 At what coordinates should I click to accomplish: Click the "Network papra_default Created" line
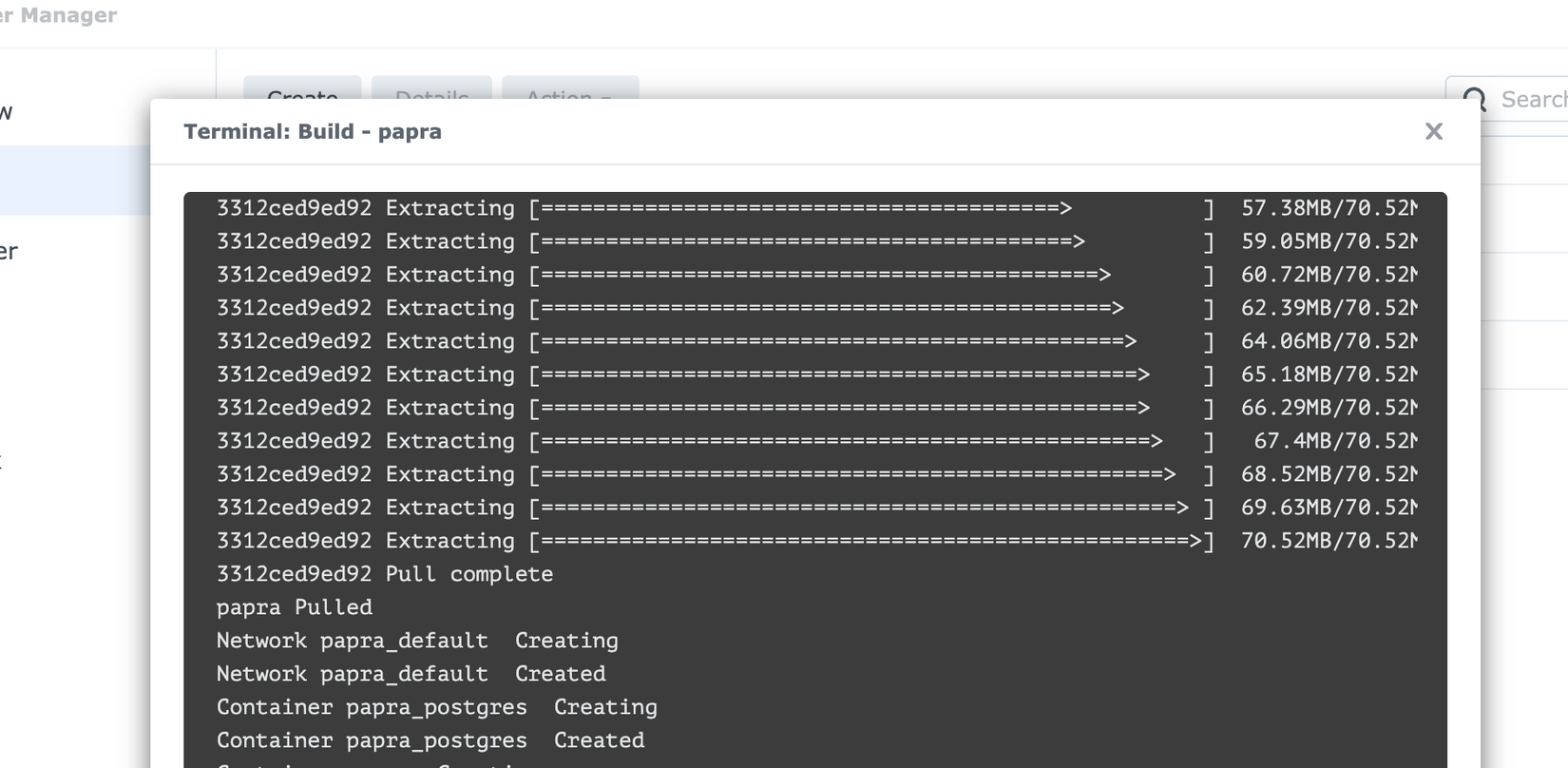(411, 674)
